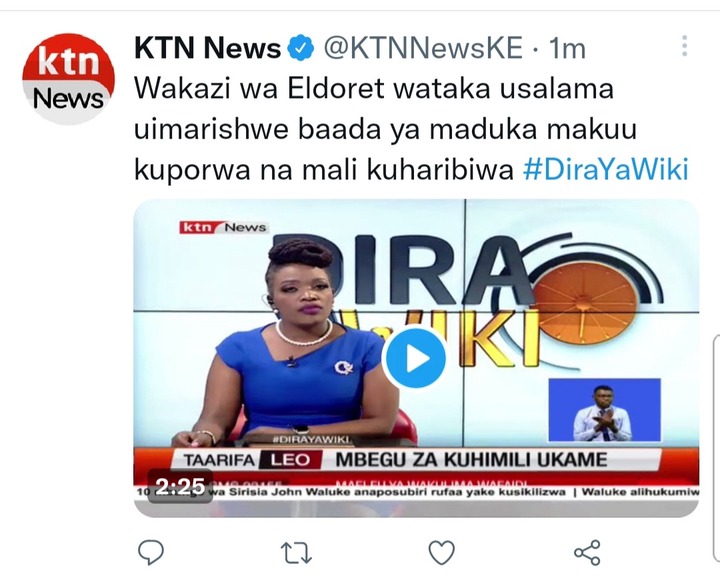Click the blue verified badge
Viewport: 720px width, 586px height.
click(300, 48)
